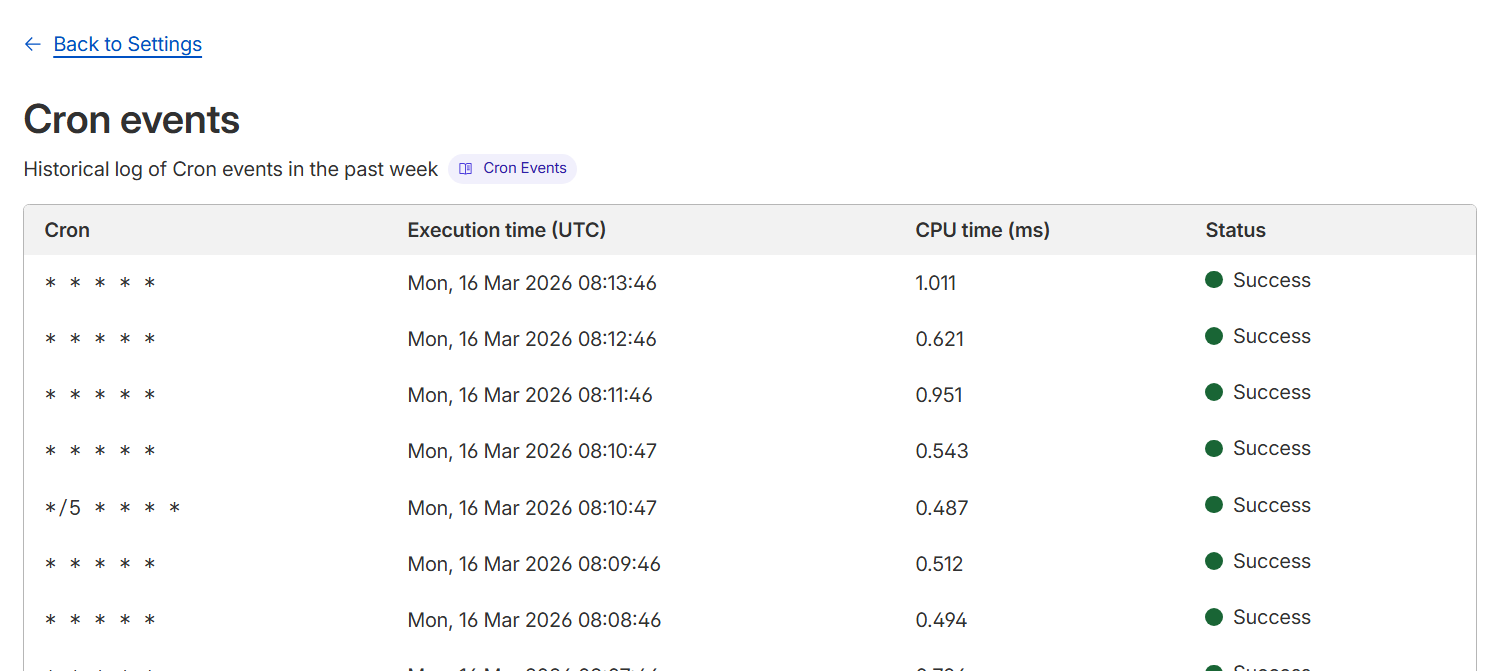This screenshot has height=671, width=1509.
Task: Click the book icon in Cron Events badge
Action: point(466,169)
